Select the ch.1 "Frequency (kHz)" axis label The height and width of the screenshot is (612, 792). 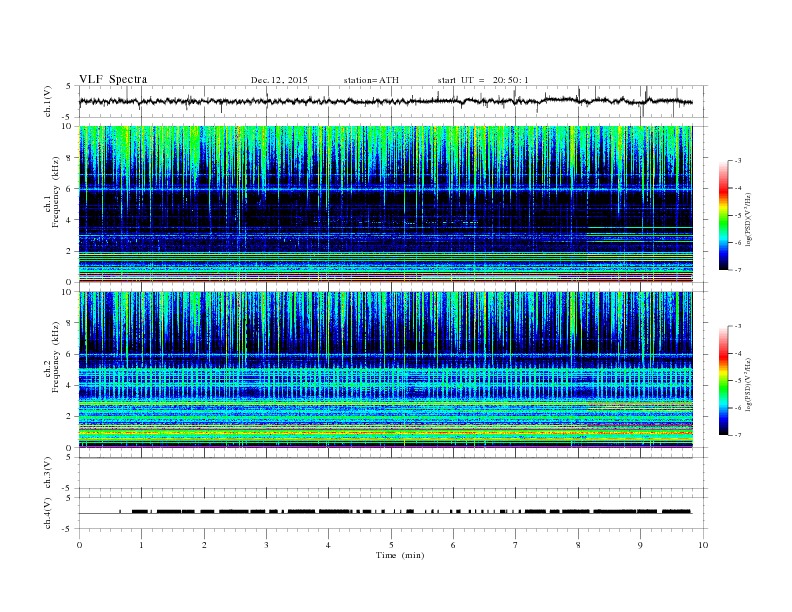[x=56, y=192]
